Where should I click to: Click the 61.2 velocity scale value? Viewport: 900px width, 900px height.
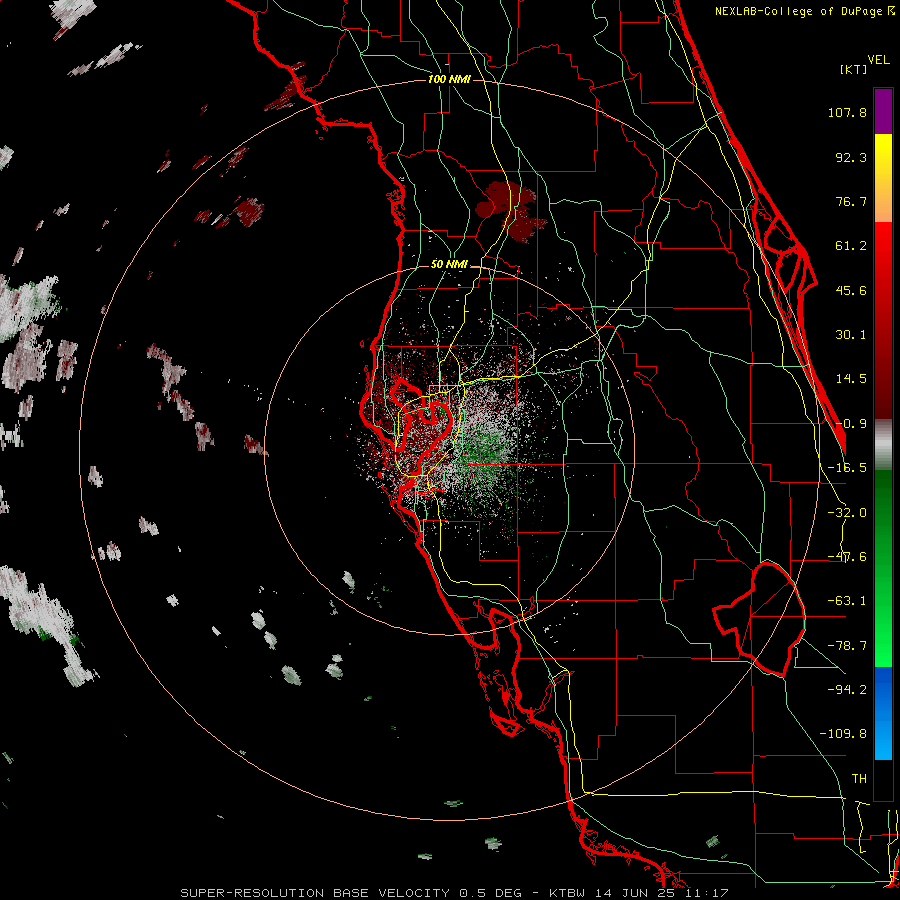coord(851,246)
